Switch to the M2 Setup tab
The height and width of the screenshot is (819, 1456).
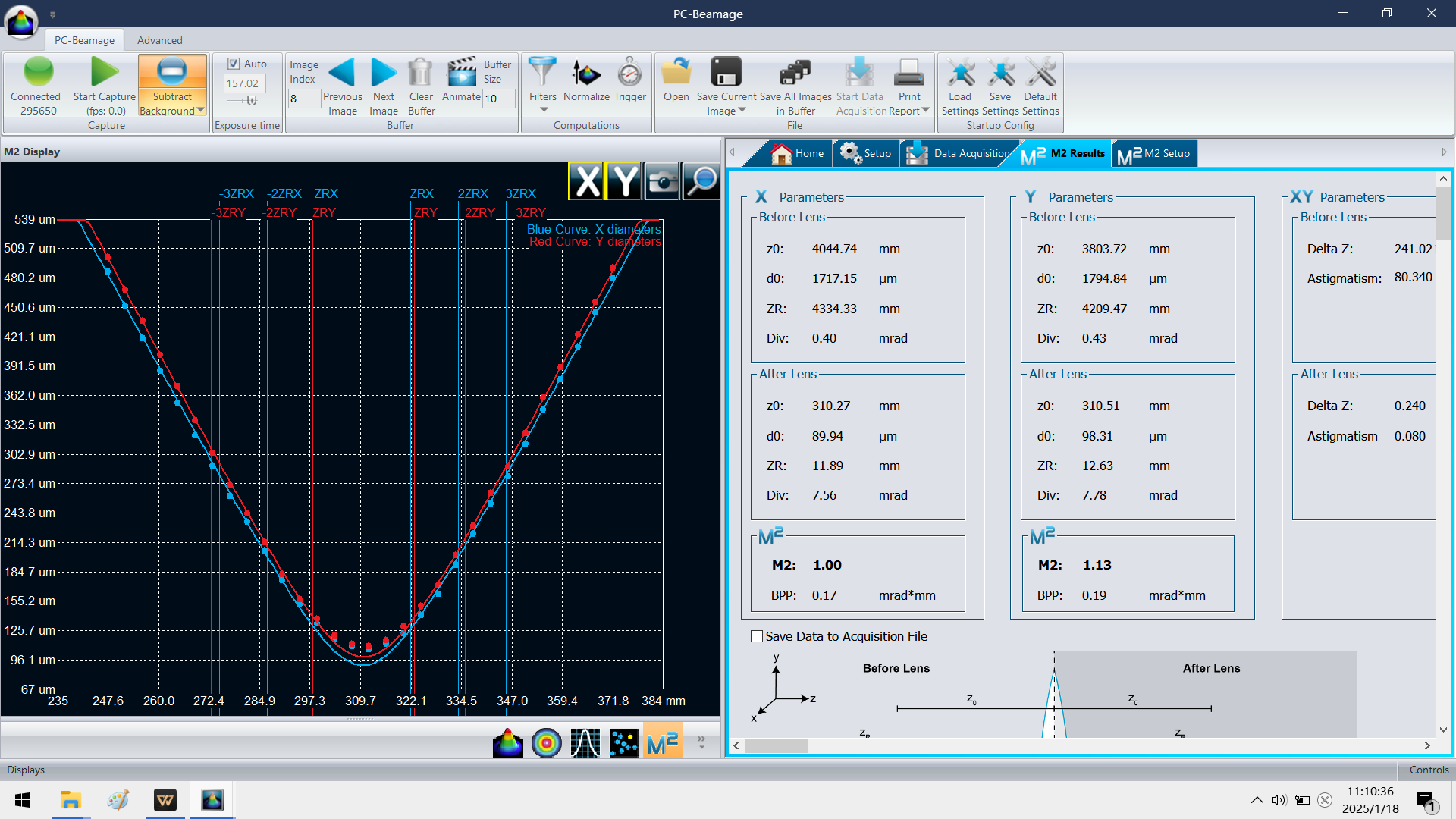coord(1155,154)
